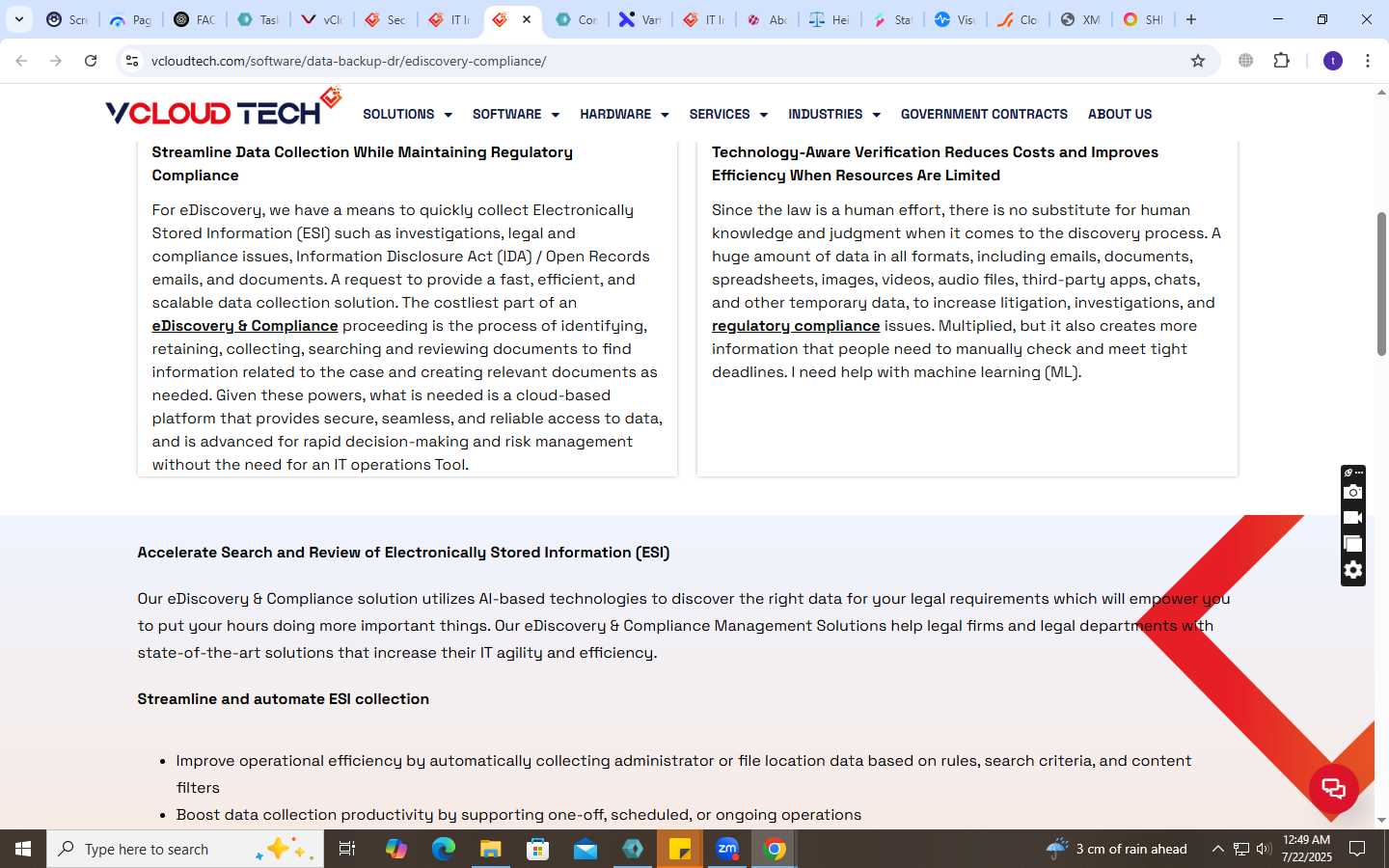Open Sticky Notes from the taskbar
Screen dimensions: 1389x868
coord(680,849)
